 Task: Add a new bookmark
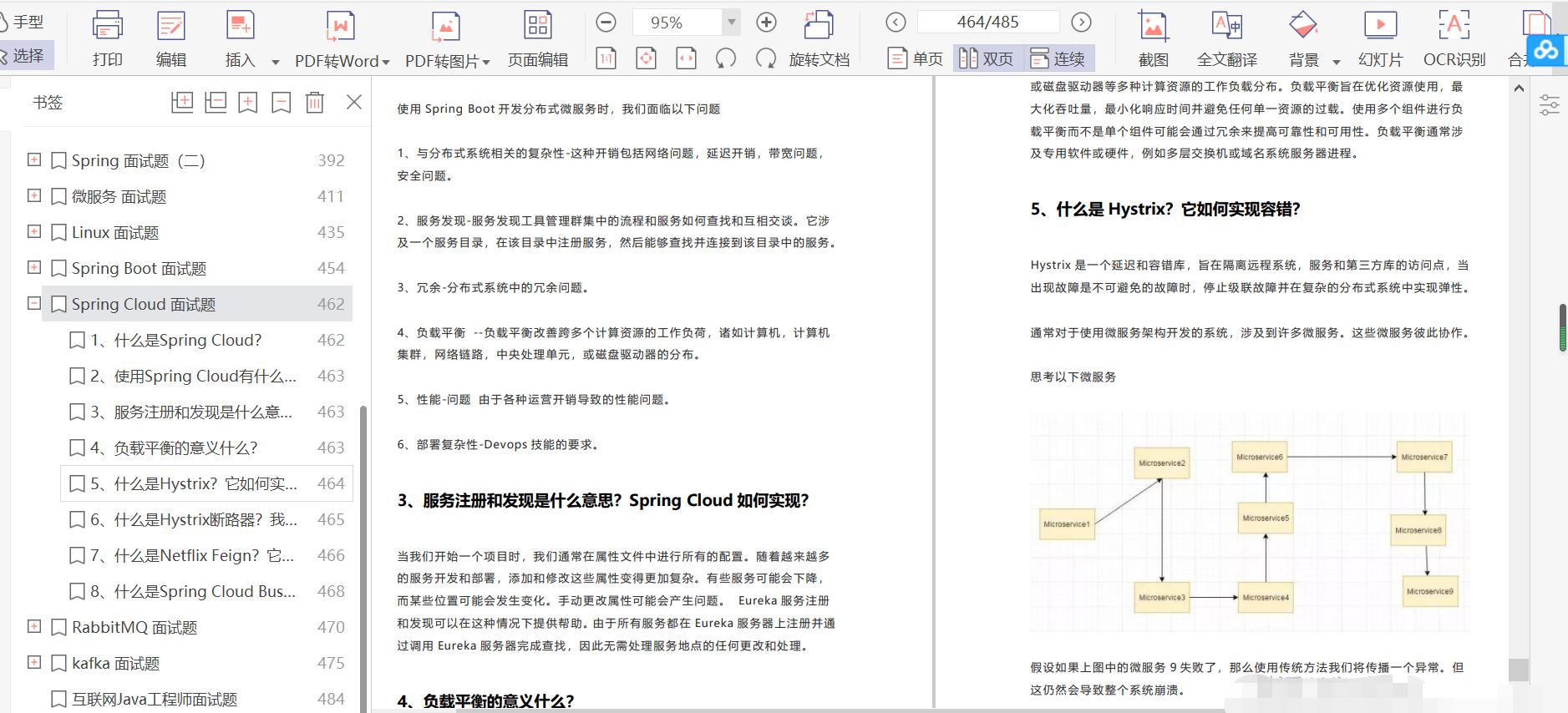248,102
